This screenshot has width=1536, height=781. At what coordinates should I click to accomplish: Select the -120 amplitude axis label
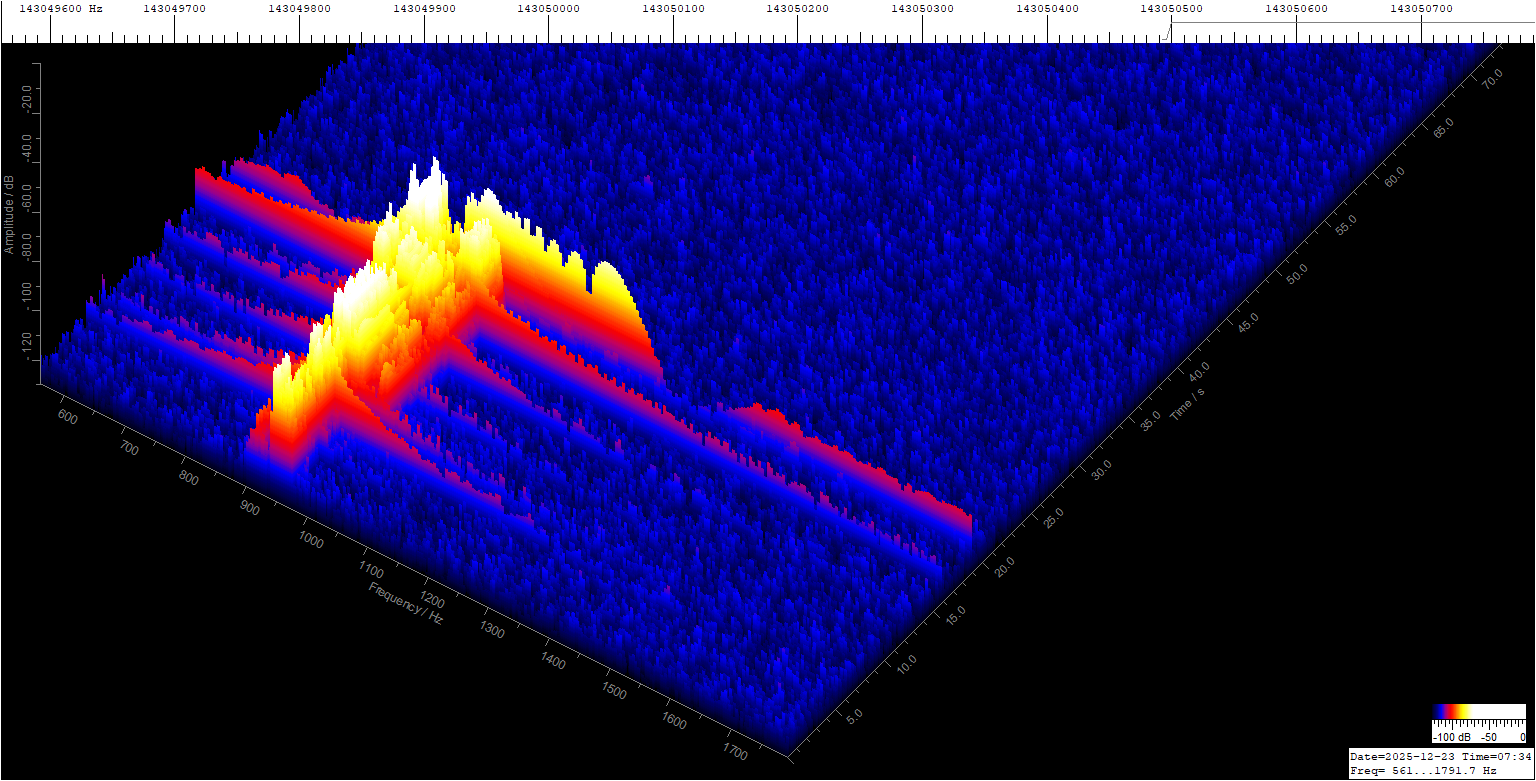[x=25, y=345]
